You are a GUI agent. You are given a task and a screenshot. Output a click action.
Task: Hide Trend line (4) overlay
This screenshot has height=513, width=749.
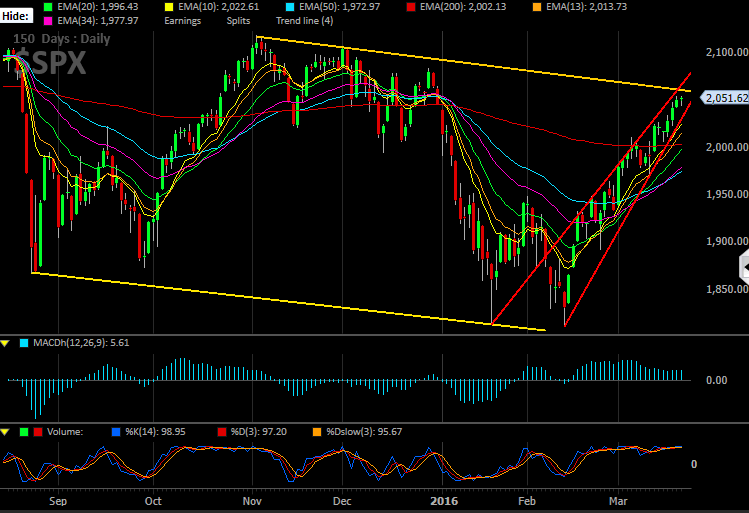[x=305, y=21]
